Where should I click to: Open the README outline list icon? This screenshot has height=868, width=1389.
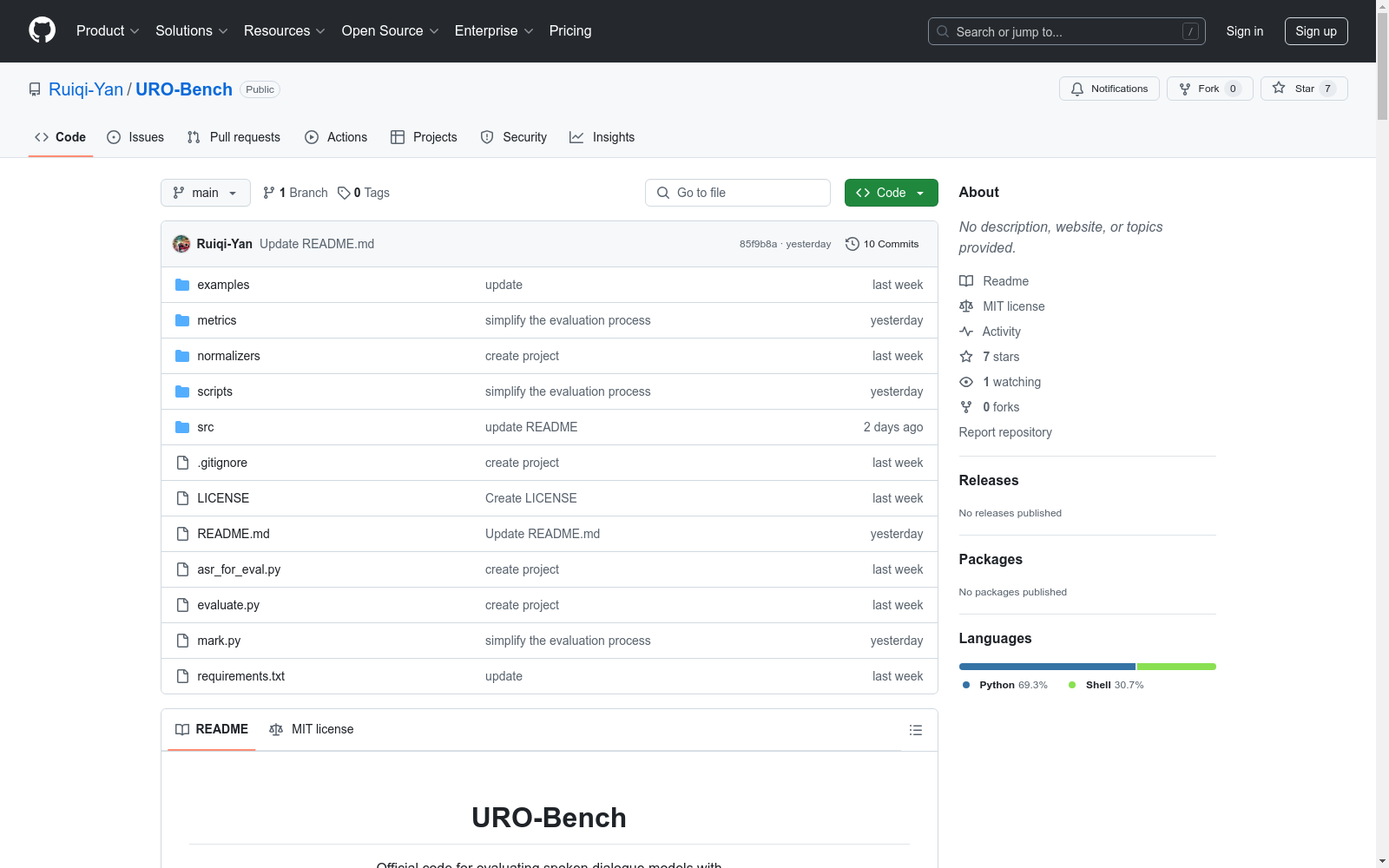[915, 730]
